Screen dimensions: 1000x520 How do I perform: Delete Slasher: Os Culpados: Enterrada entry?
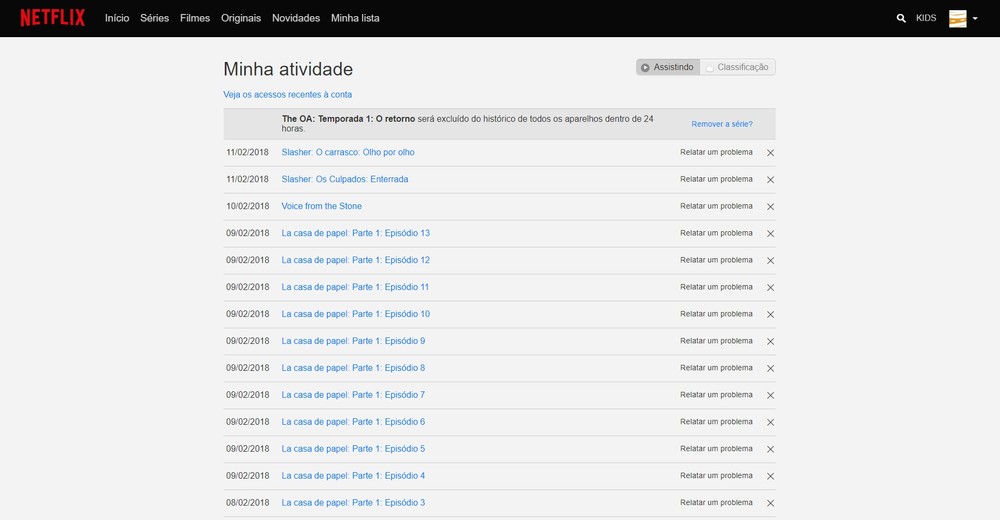pos(770,180)
